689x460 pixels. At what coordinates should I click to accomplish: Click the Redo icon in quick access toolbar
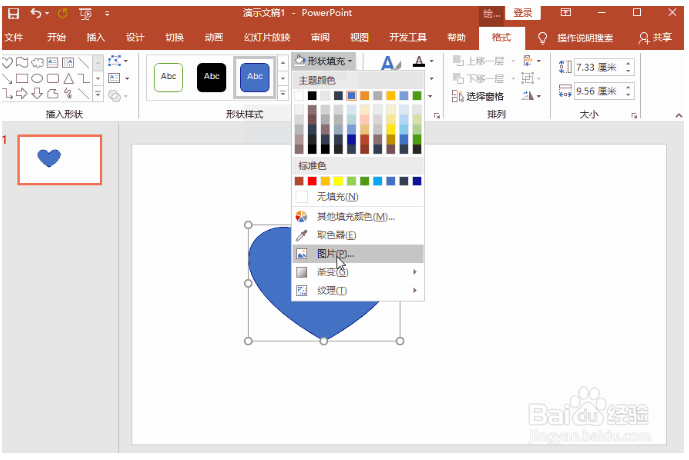(63, 13)
